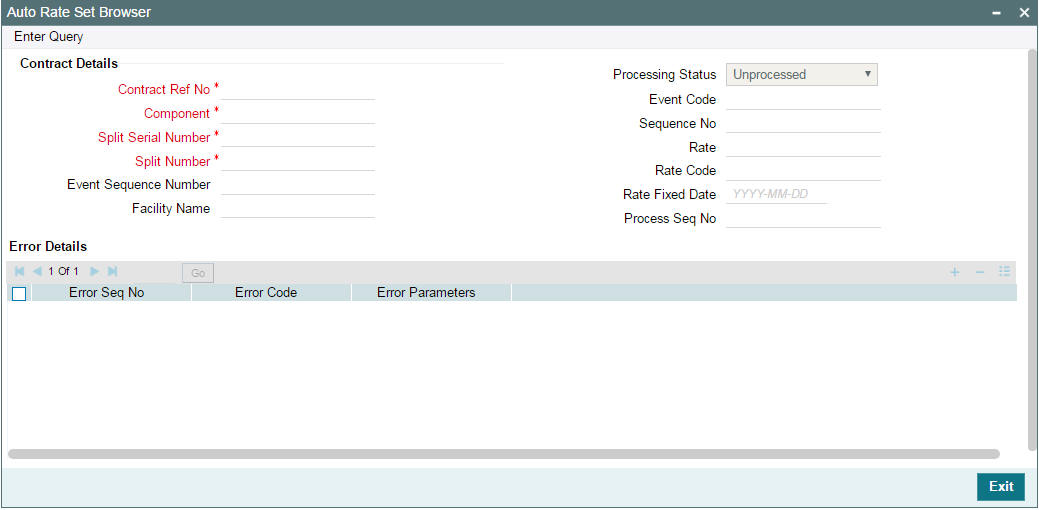
Task: Remove a row with the minus icon
Action: pos(979,272)
